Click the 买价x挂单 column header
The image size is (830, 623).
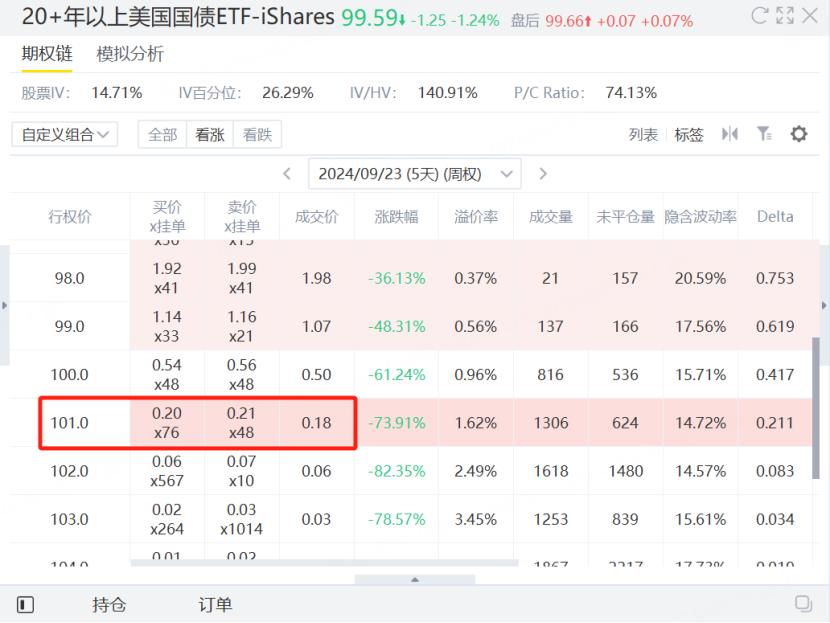coord(167,216)
